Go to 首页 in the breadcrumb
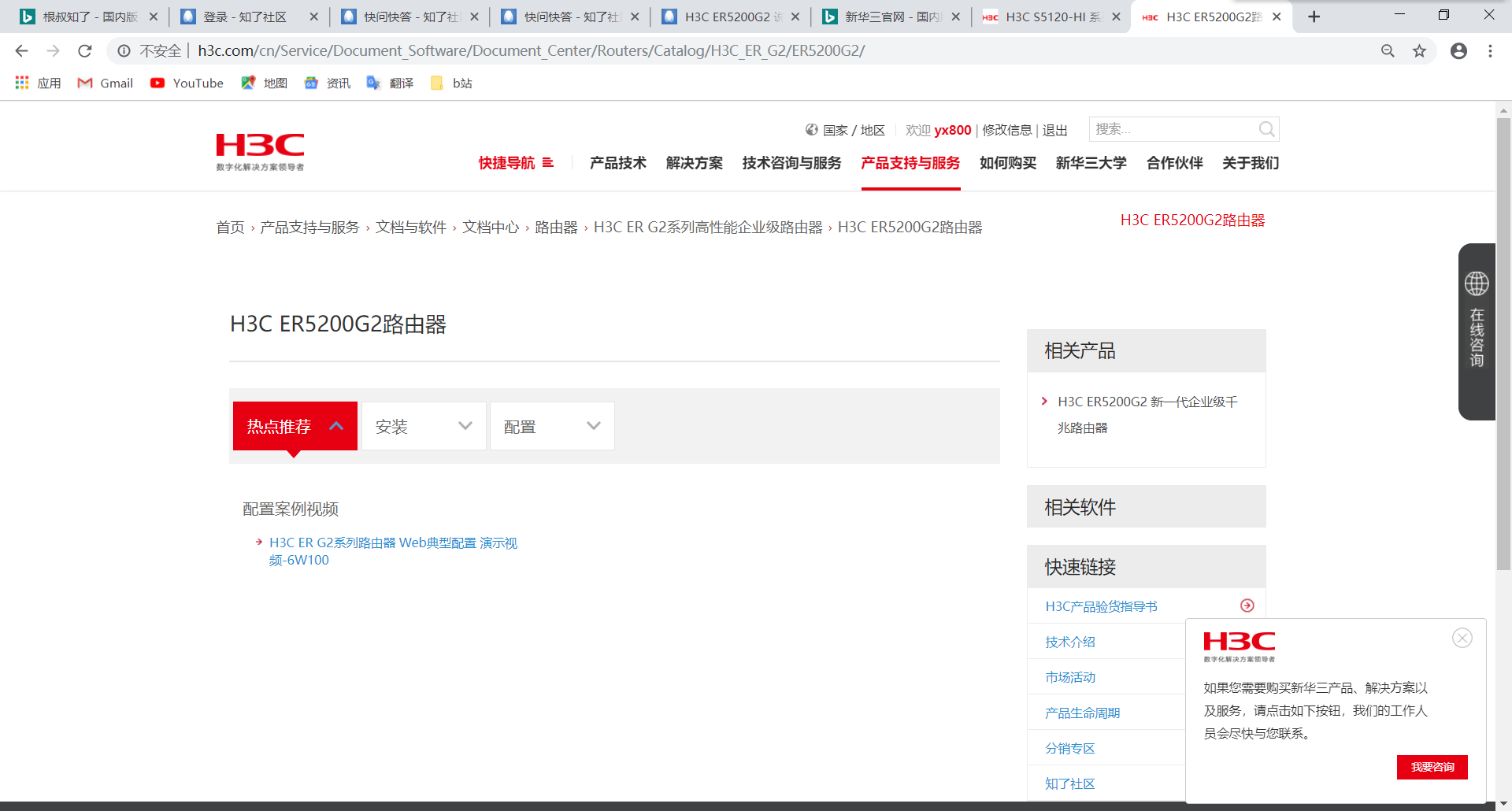Image resolution: width=1512 pixels, height=811 pixels. (x=230, y=228)
